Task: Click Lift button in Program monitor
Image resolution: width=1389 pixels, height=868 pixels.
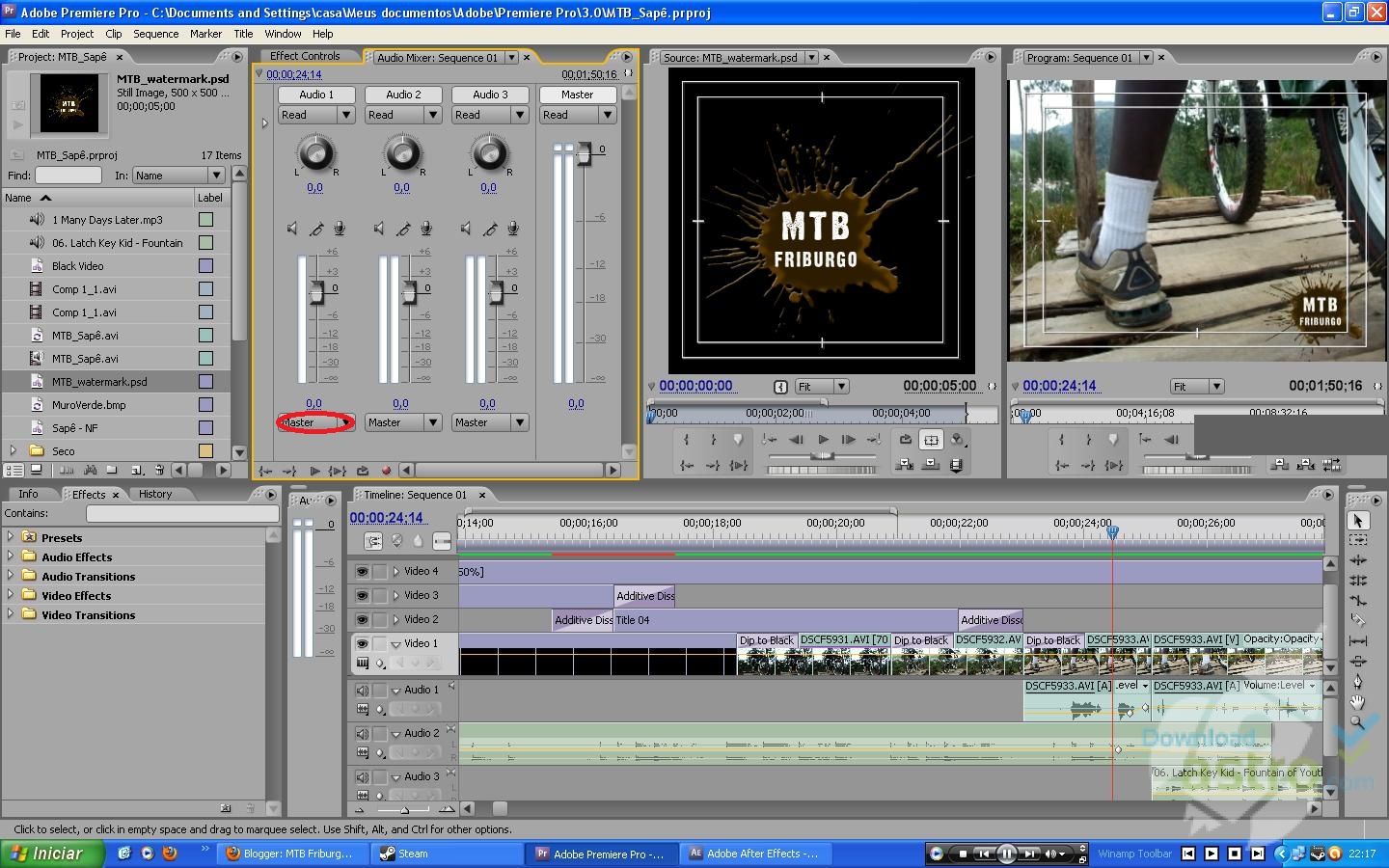Action: tap(1280, 464)
